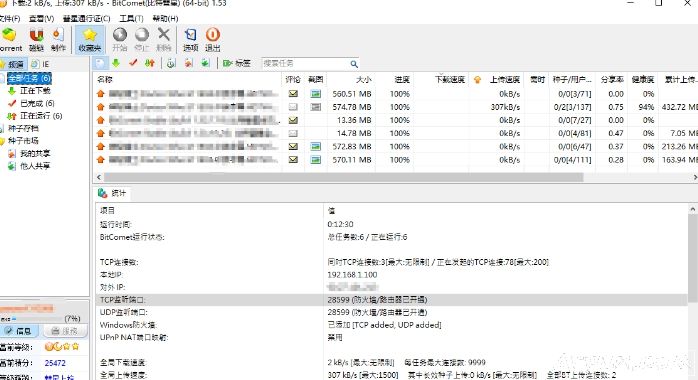The image size is (698, 380).
Task: Click the running tasks up-down arrows filter icon
Action: [x=150, y=63]
